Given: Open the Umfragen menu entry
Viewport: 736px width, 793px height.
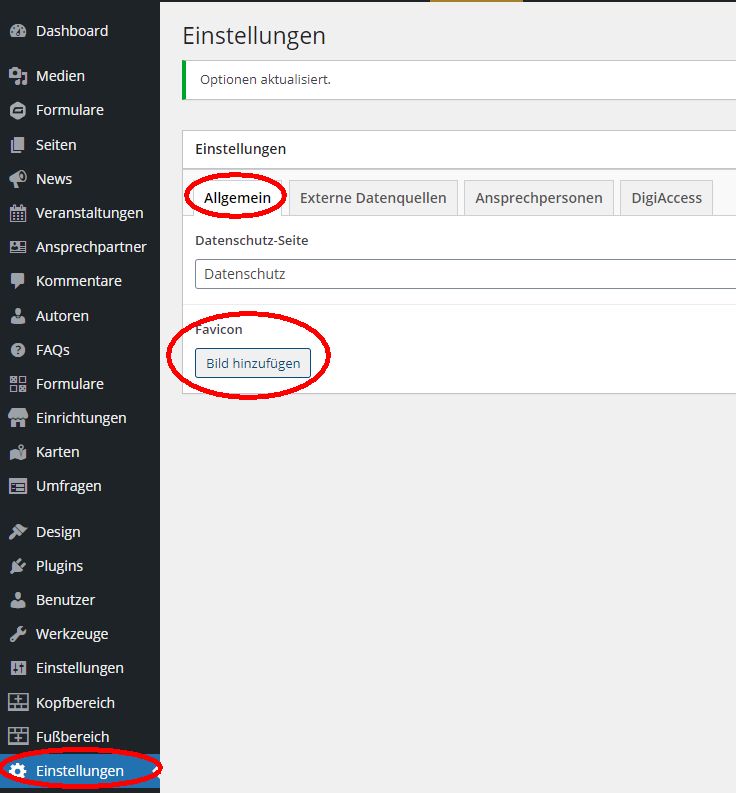Looking at the screenshot, I should coord(68,486).
